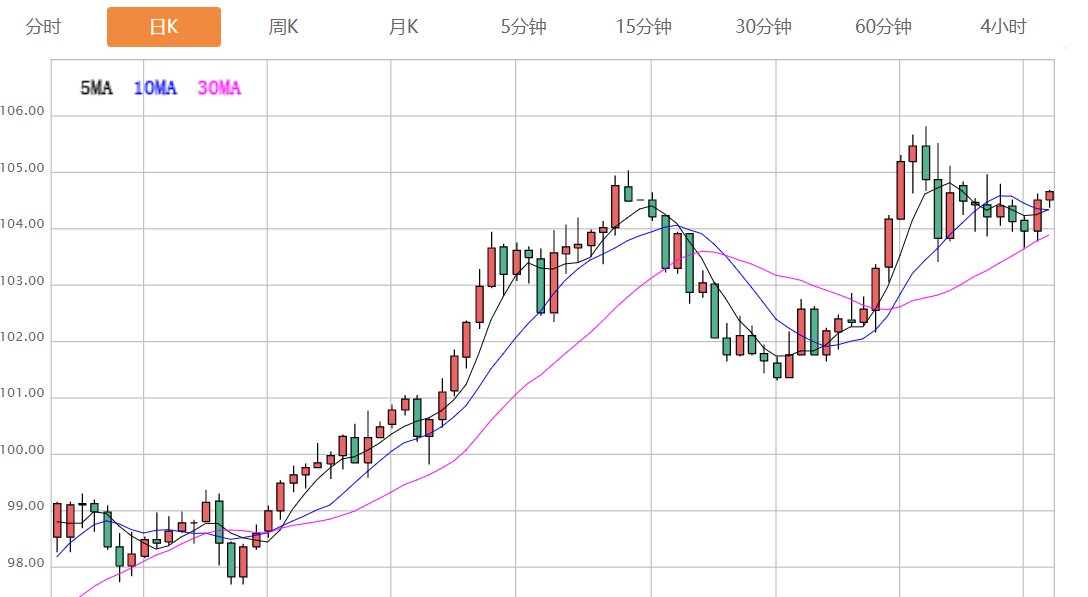This screenshot has height=597, width=1088.
Task: Select the 15分钟 interval tab
Action: pyautogui.click(x=643, y=27)
